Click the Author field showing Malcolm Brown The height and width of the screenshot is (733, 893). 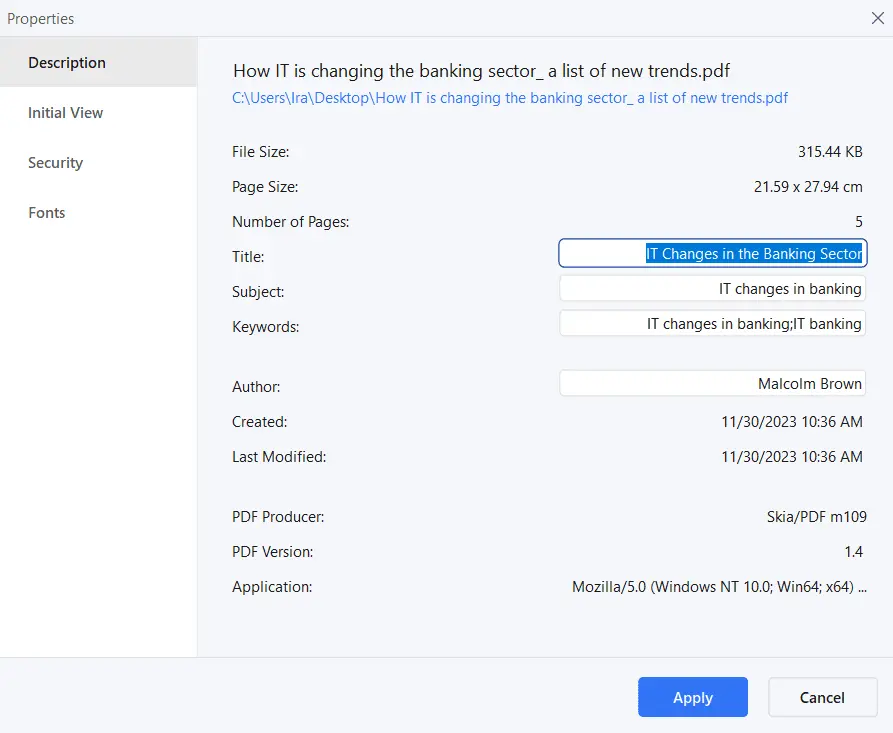click(x=711, y=383)
